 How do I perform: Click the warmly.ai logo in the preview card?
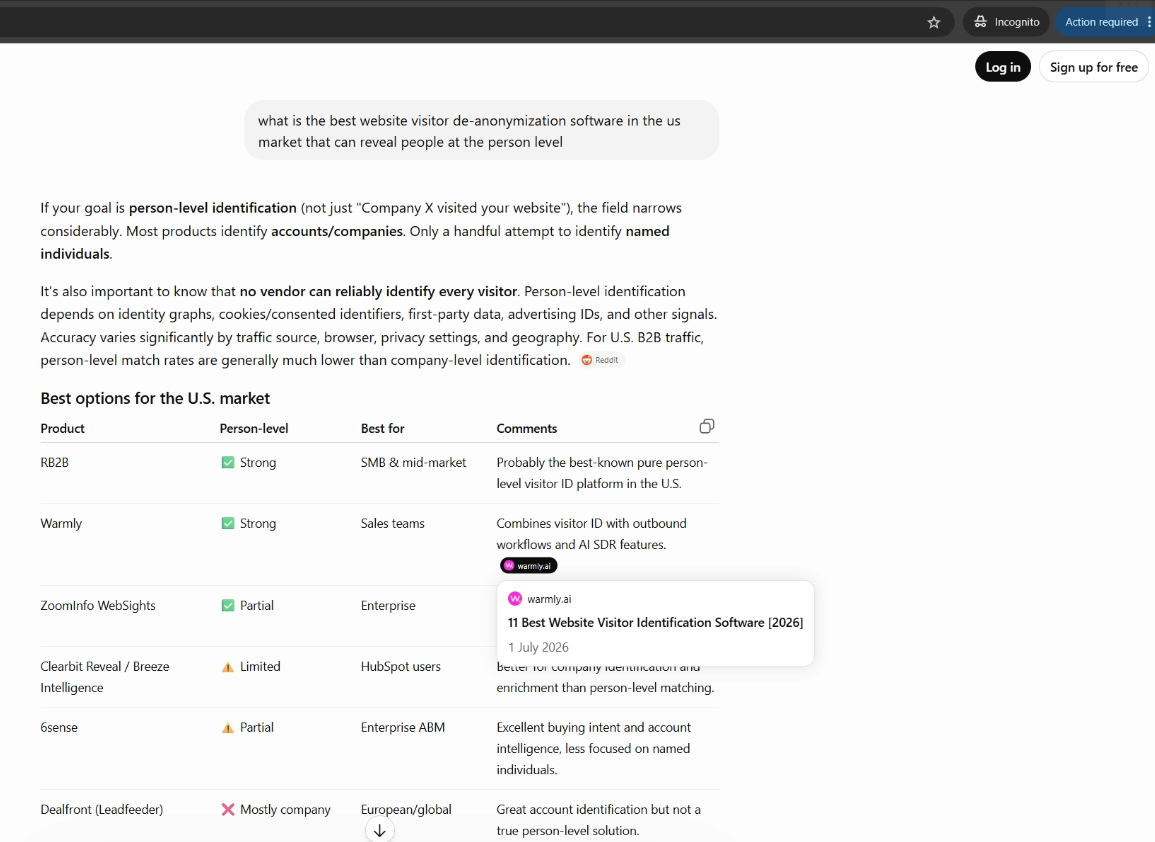(515, 599)
